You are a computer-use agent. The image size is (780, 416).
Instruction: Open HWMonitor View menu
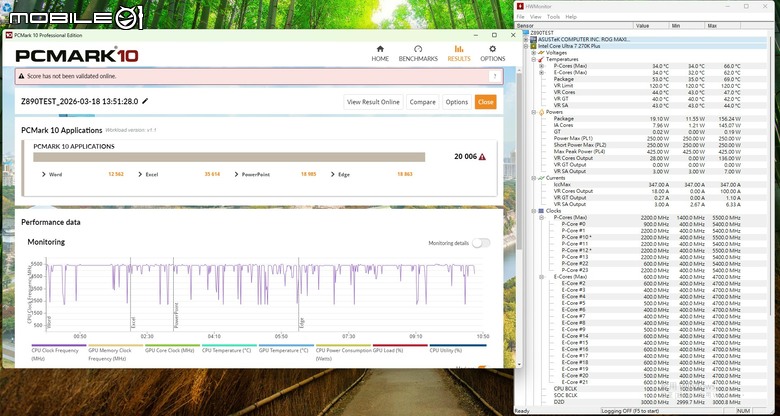[535, 17]
